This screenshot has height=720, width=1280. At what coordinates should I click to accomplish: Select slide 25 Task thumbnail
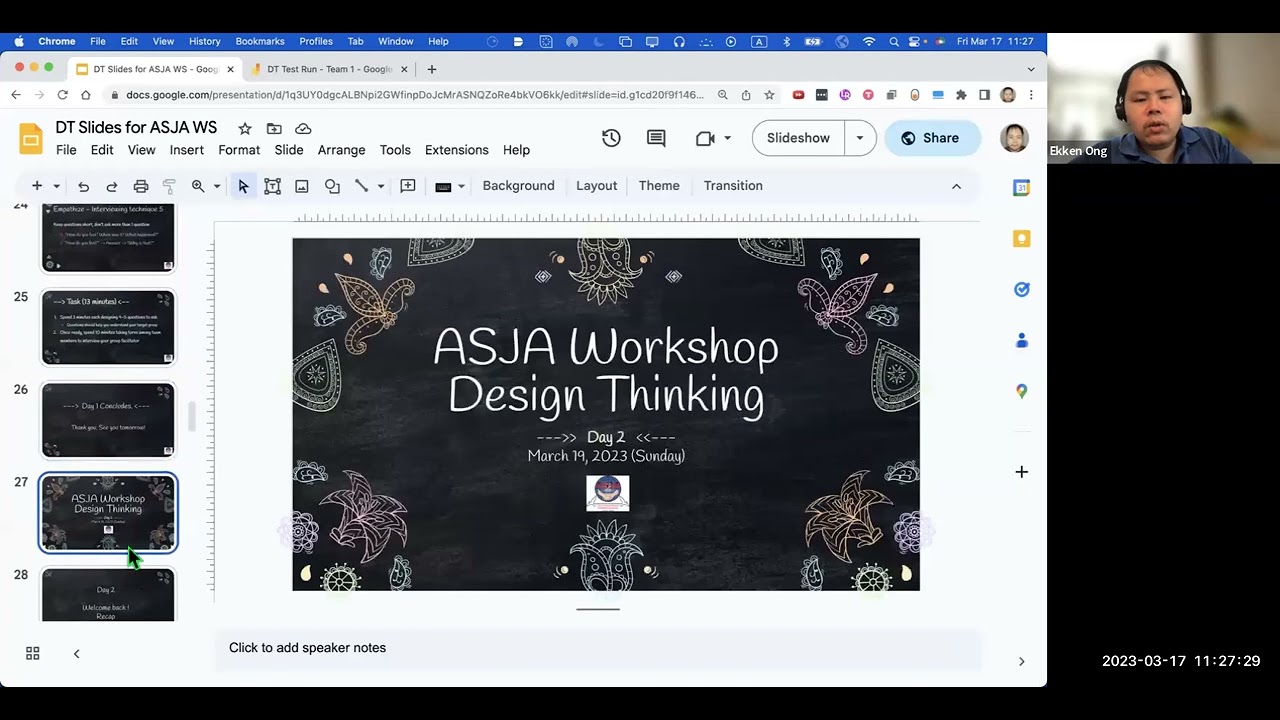coord(108,327)
